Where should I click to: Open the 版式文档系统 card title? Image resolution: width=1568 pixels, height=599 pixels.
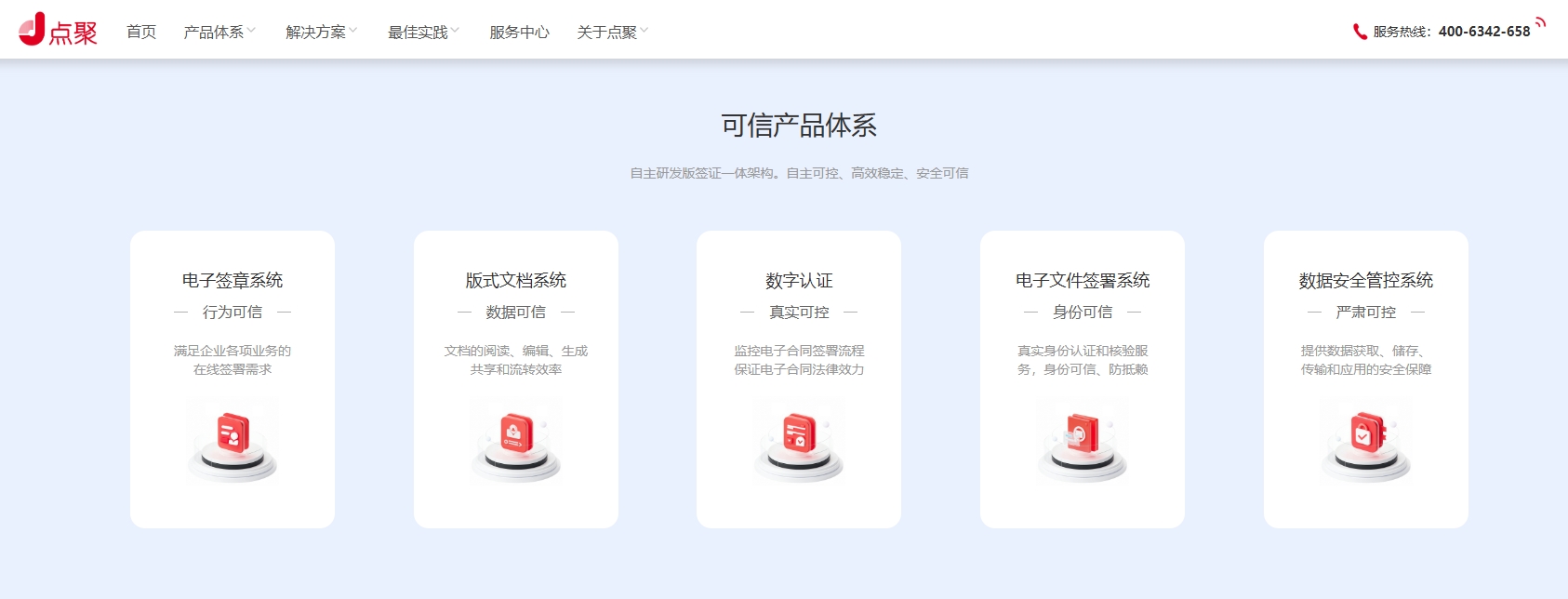coord(516,280)
